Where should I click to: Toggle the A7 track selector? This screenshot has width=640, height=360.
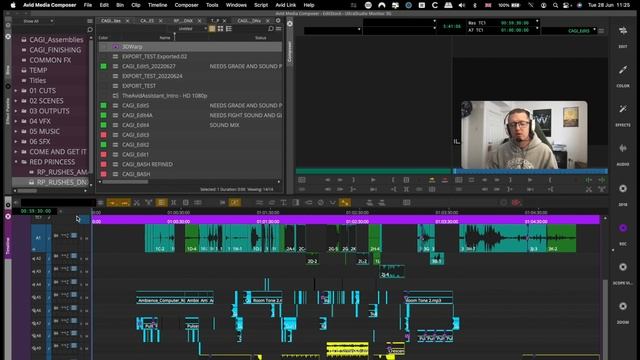tap(37, 323)
